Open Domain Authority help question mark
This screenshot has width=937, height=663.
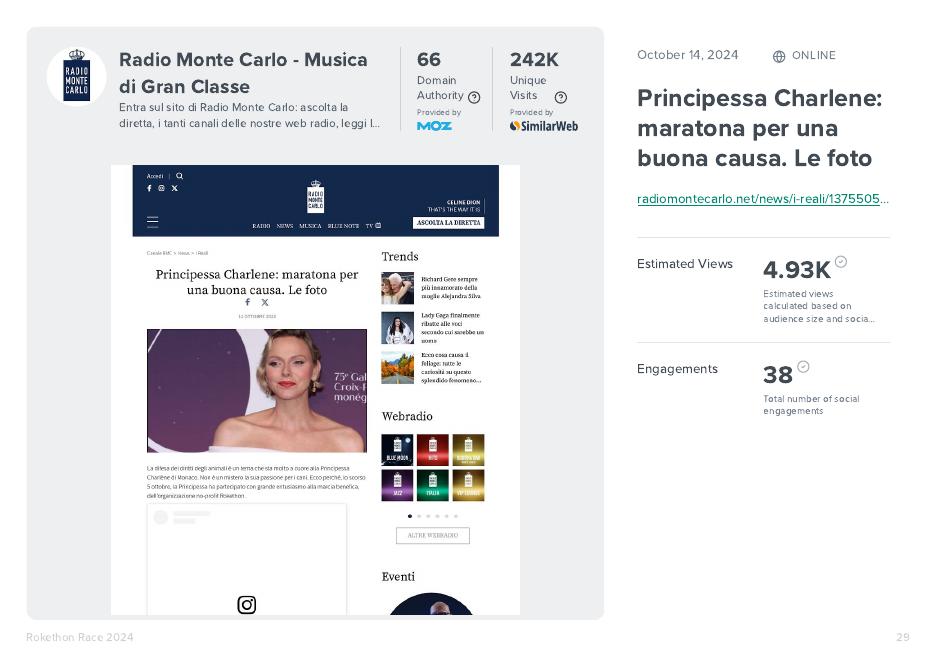(474, 97)
